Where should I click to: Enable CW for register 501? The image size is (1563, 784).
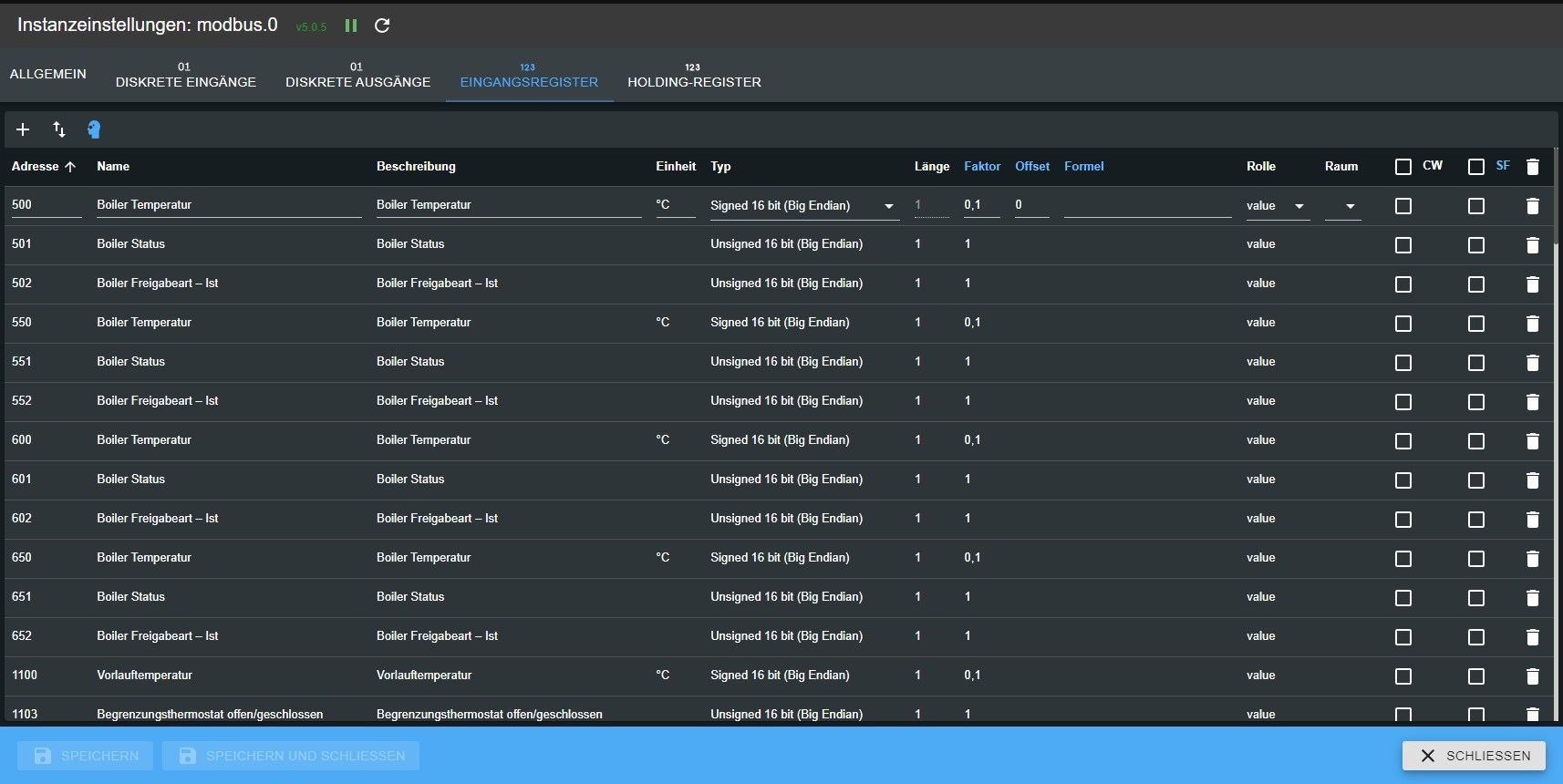tap(1403, 245)
